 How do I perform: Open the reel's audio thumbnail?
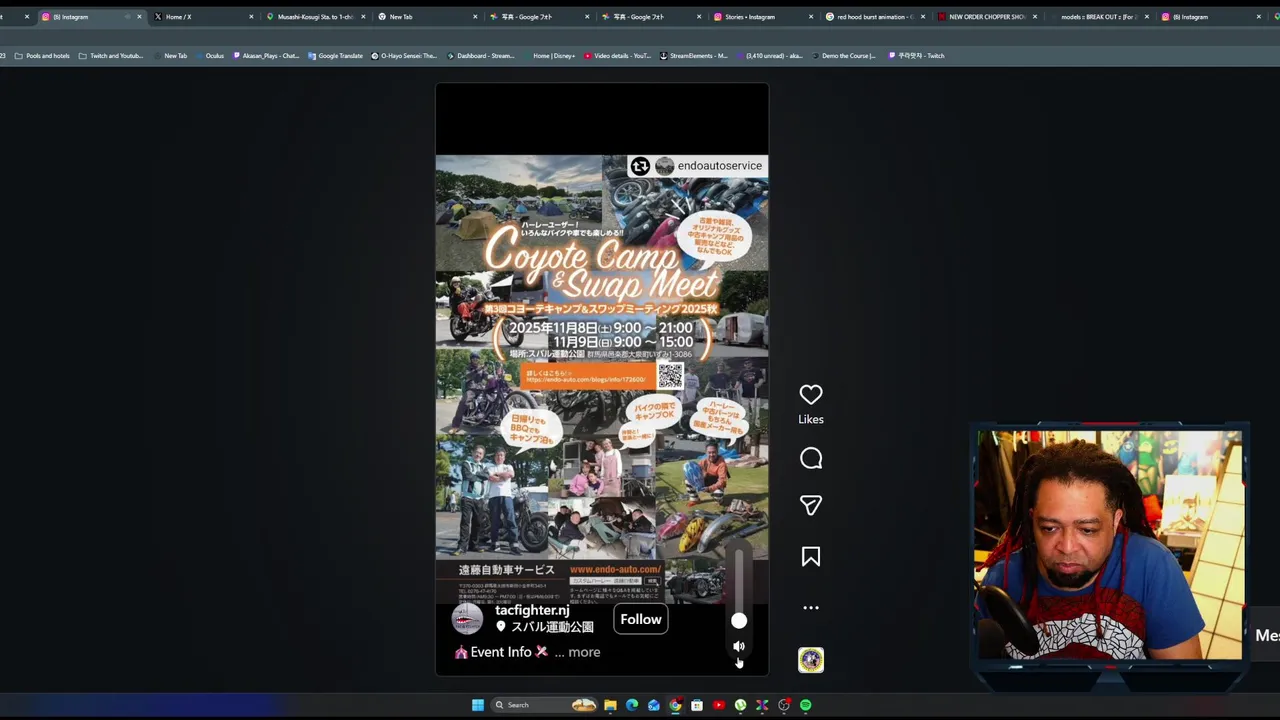pyautogui.click(x=811, y=660)
